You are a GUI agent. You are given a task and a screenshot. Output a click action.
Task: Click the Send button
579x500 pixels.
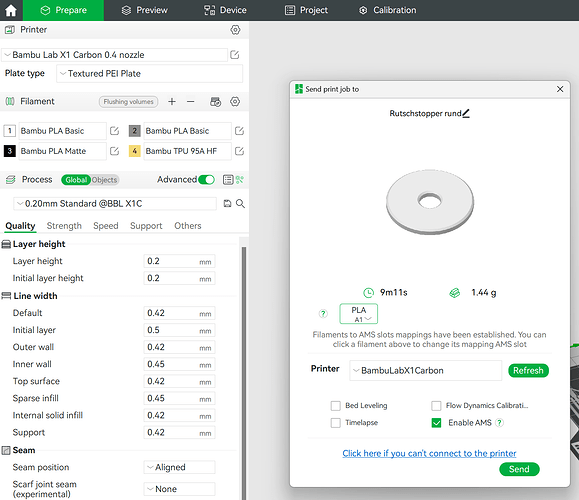click(x=519, y=469)
